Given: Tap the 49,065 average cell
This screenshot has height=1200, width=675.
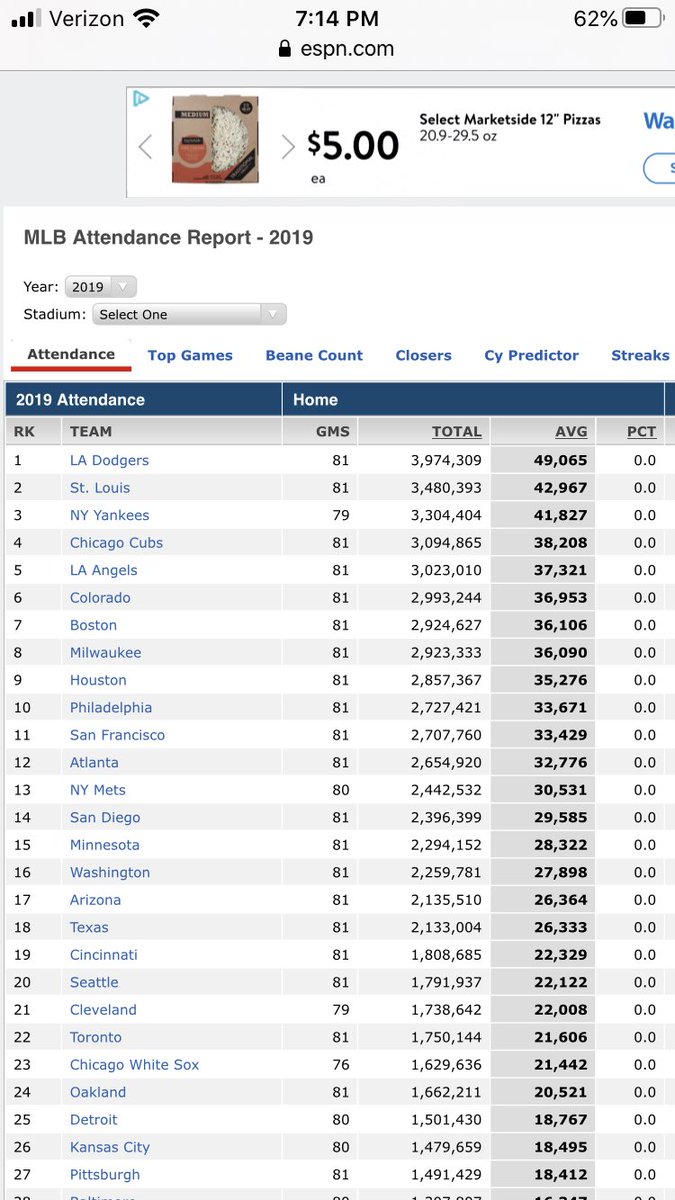Looking at the screenshot, I should point(562,460).
